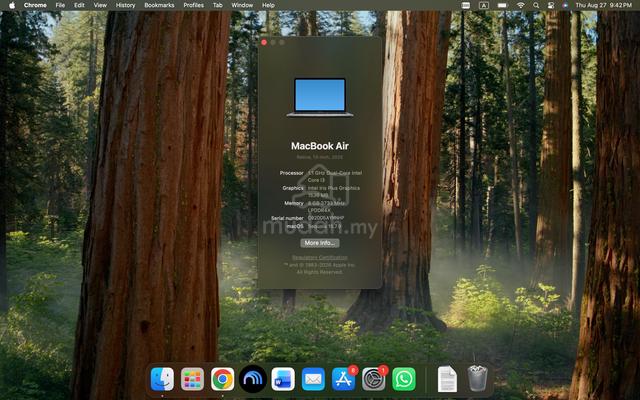Open Microsoft Word from the Dock
Screen dimensions: 640x400
[283, 379]
